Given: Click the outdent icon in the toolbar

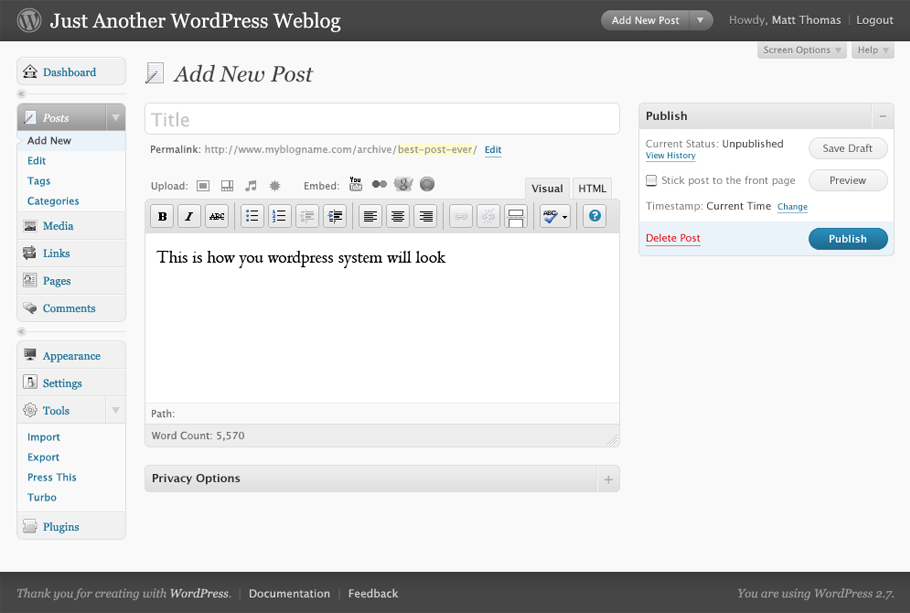Looking at the screenshot, I should [307, 217].
